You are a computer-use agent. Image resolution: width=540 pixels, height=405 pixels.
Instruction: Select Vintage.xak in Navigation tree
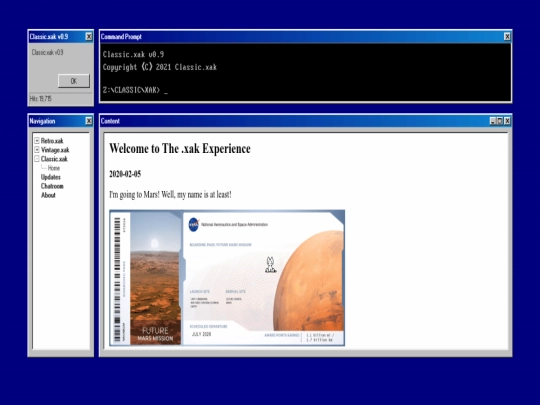click(x=55, y=150)
